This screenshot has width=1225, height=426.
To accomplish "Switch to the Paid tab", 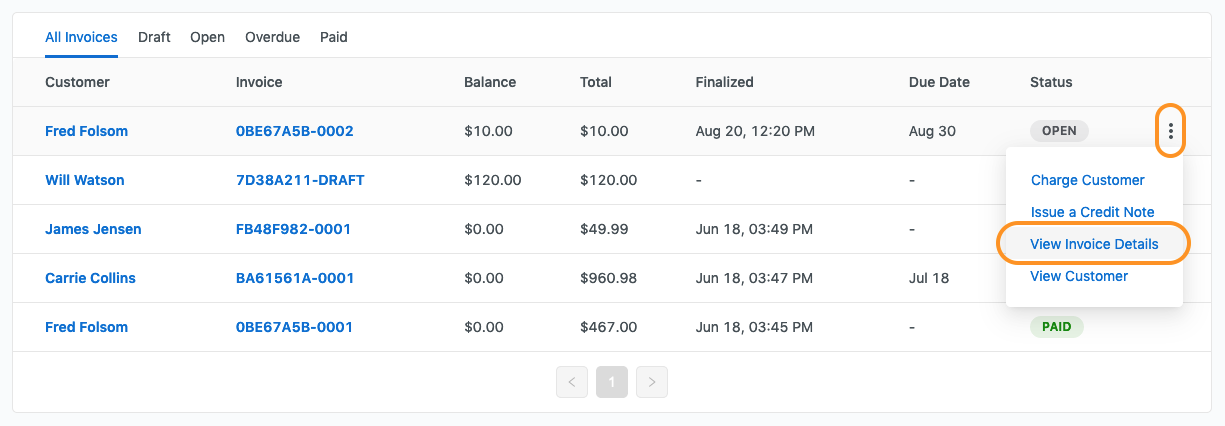I will pos(334,37).
